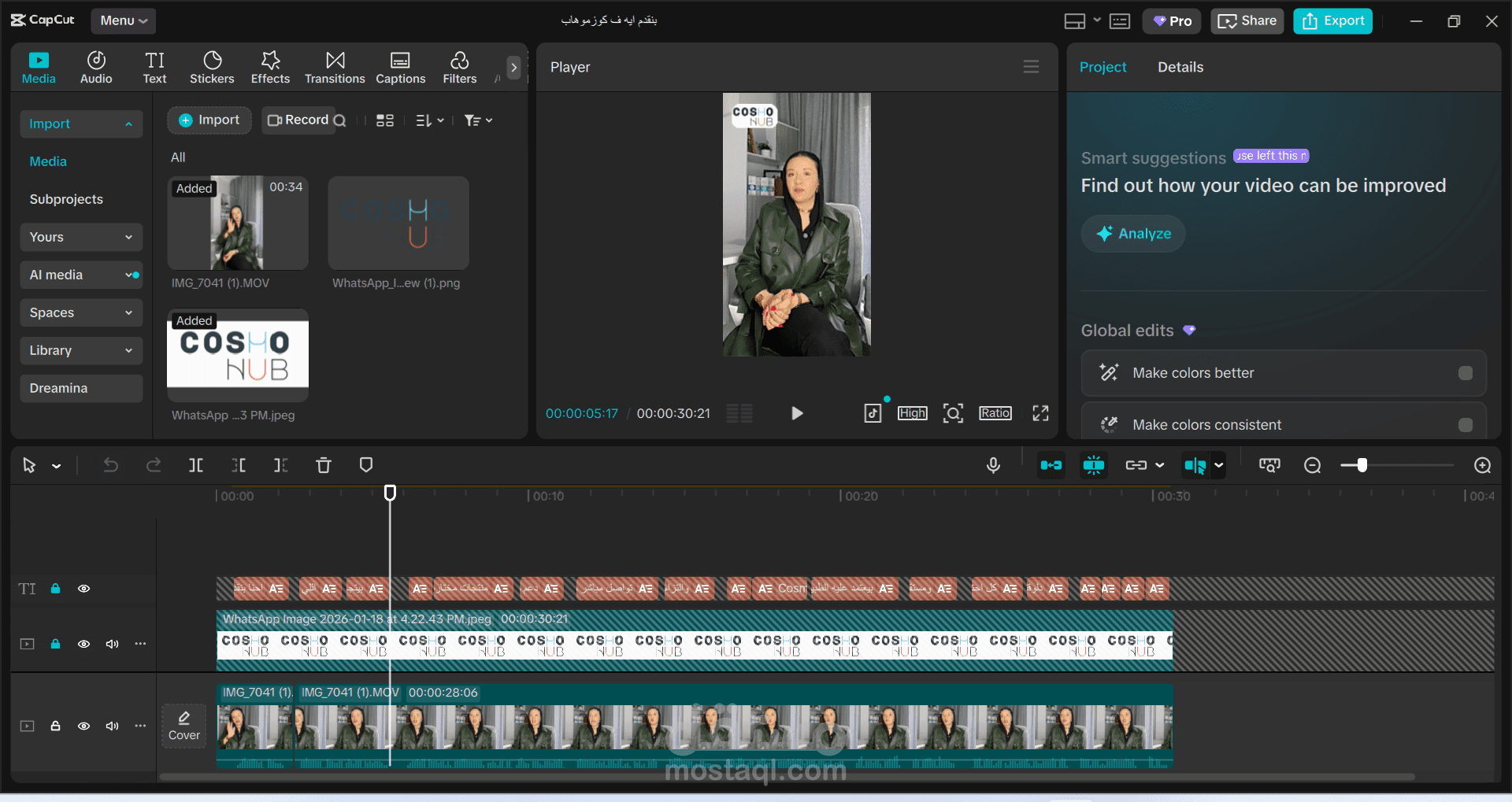Open the Player panel hamburger menu
Screen dimensions: 1512x802
click(1031, 67)
